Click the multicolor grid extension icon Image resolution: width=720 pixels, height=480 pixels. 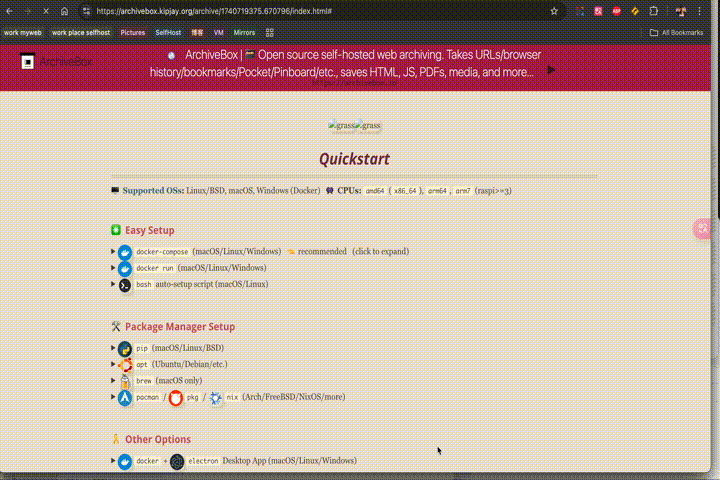click(580, 11)
